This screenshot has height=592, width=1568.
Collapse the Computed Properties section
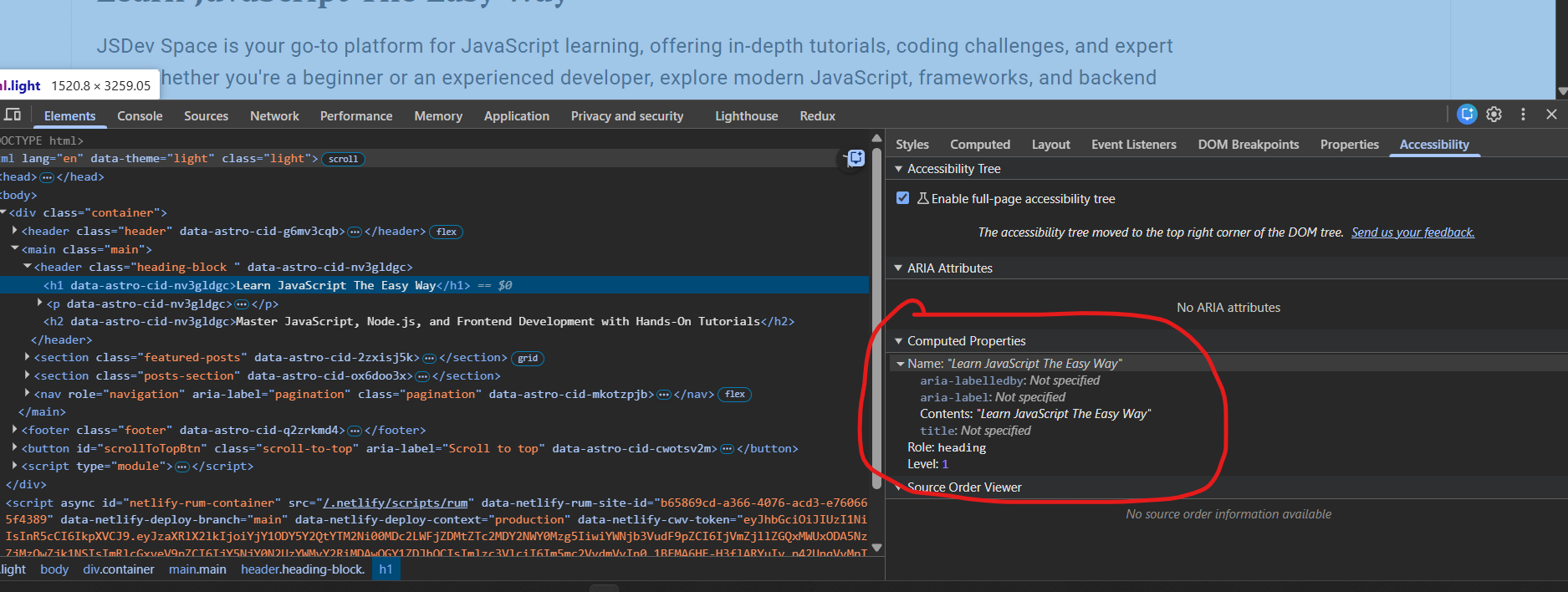pyautogui.click(x=899, y=341)
